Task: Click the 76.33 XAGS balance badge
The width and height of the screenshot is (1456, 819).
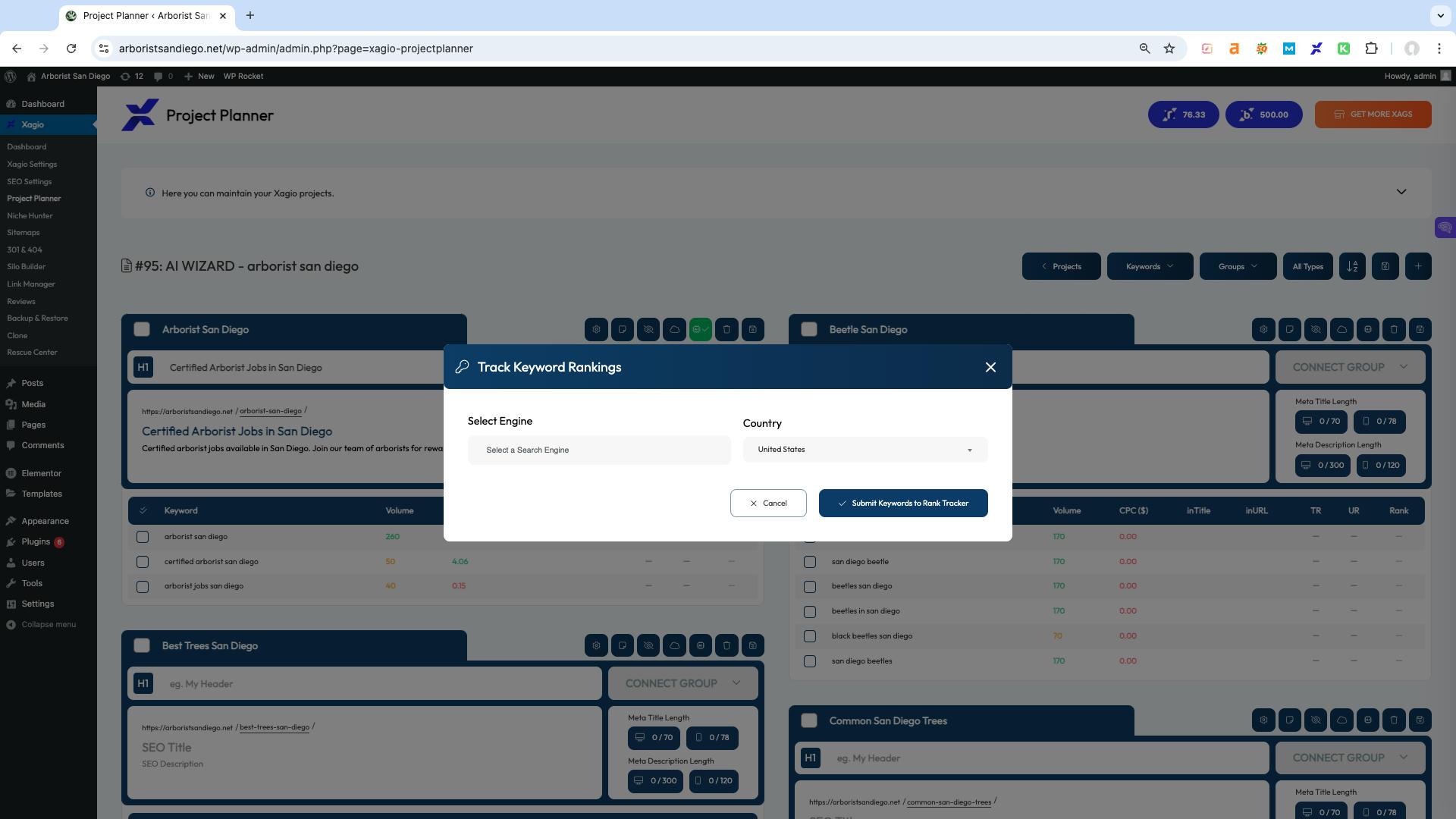Action: tap(1184, 115)
